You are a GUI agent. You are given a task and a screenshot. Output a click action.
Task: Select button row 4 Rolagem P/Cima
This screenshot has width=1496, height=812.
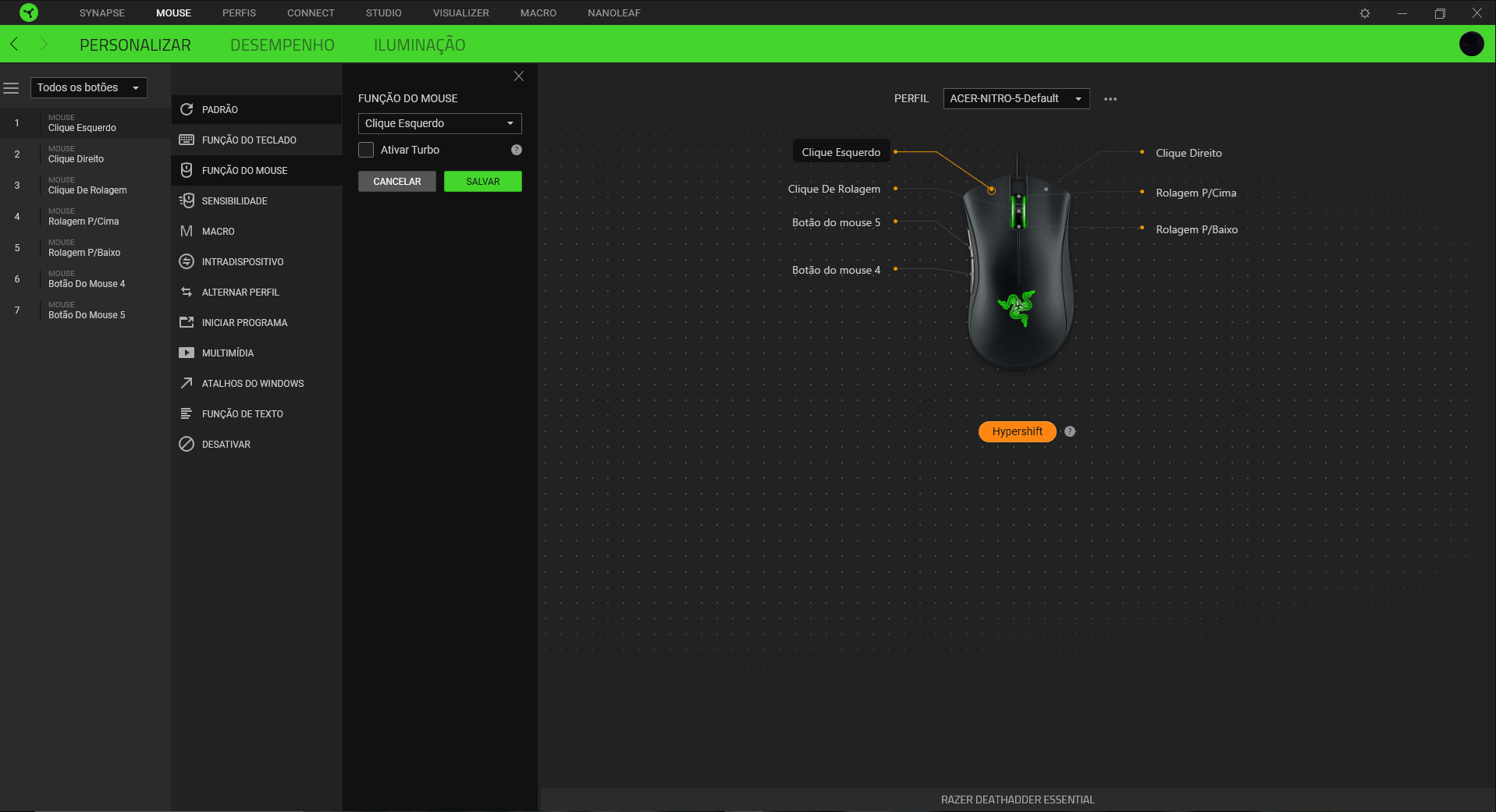pyautogui.click(x=86, y=217)
